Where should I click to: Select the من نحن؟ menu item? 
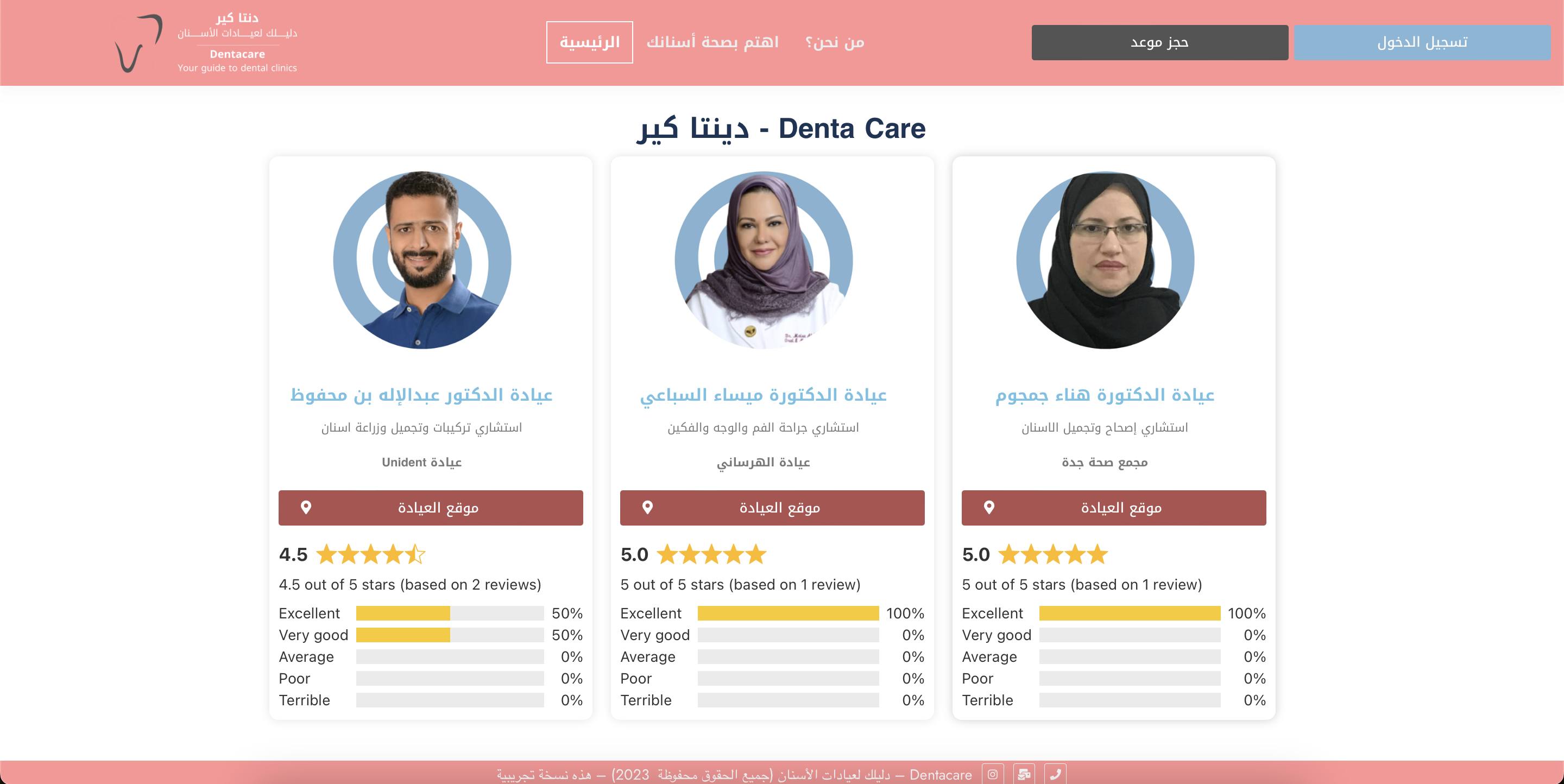tap(834, 42)
